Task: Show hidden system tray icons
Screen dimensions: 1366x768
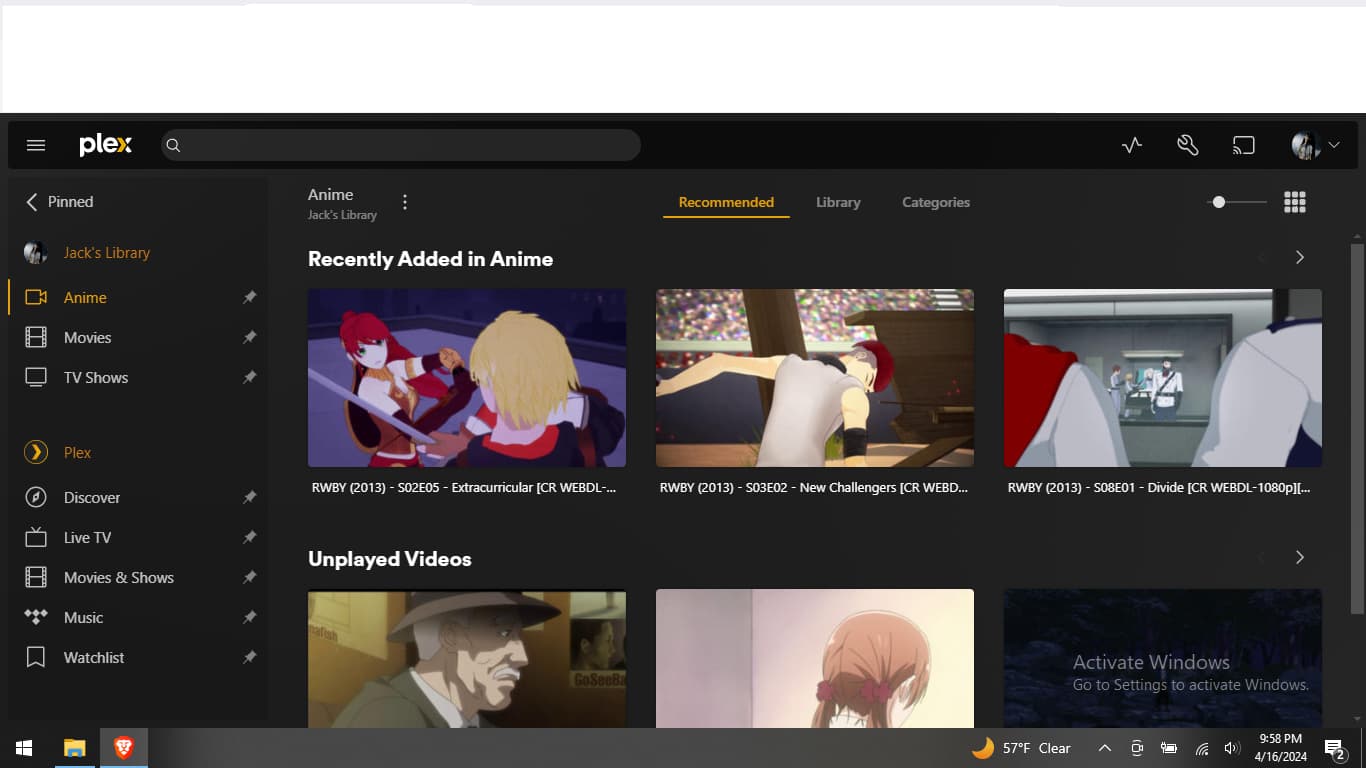Action: tap(1105, 748)
